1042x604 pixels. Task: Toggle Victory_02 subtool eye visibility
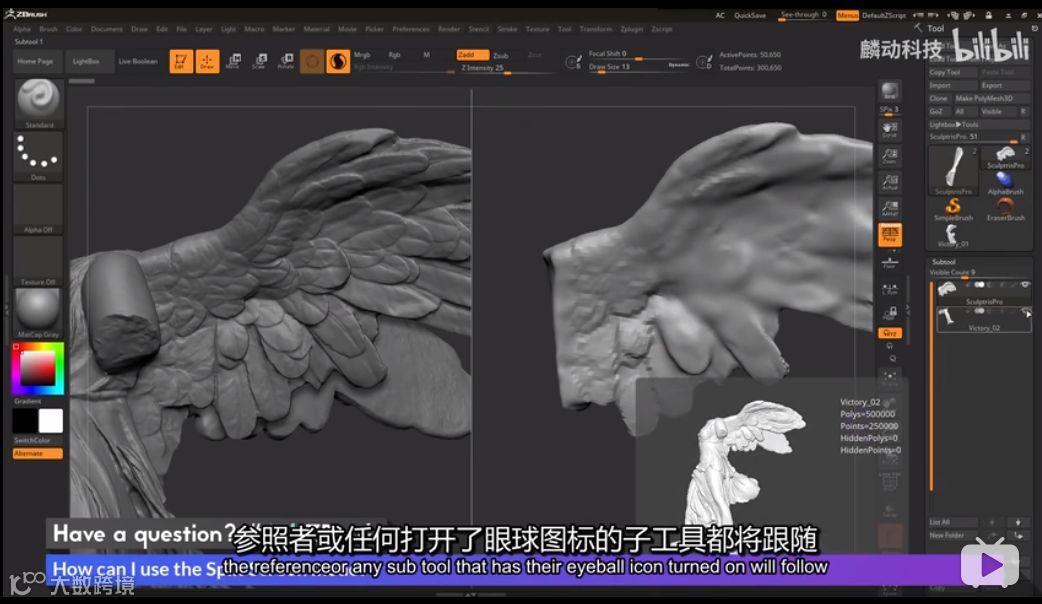click(x=1025, y=311)
